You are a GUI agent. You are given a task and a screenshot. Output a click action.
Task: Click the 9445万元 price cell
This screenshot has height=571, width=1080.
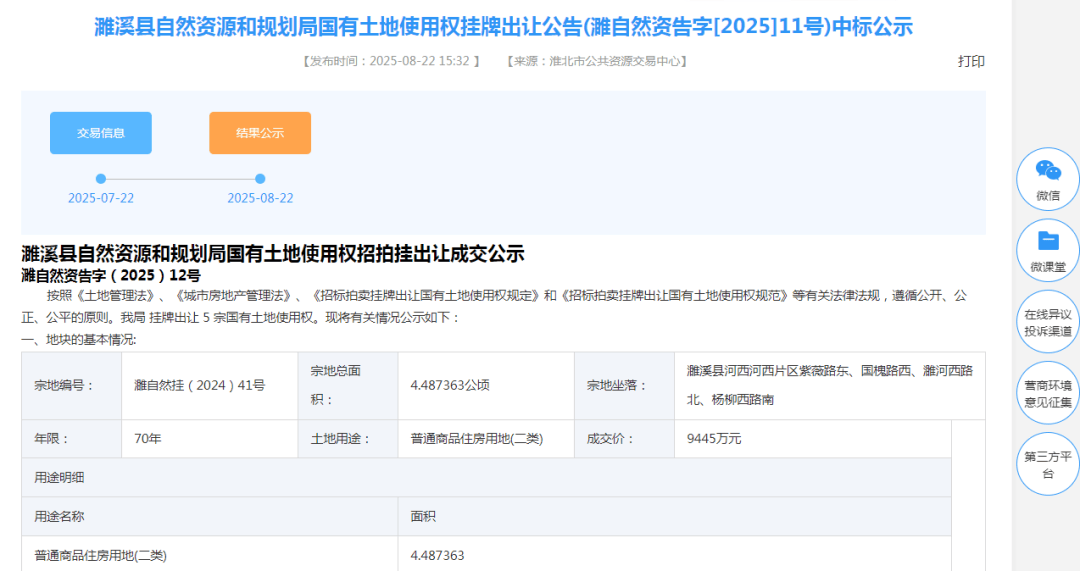pos(813,439)
